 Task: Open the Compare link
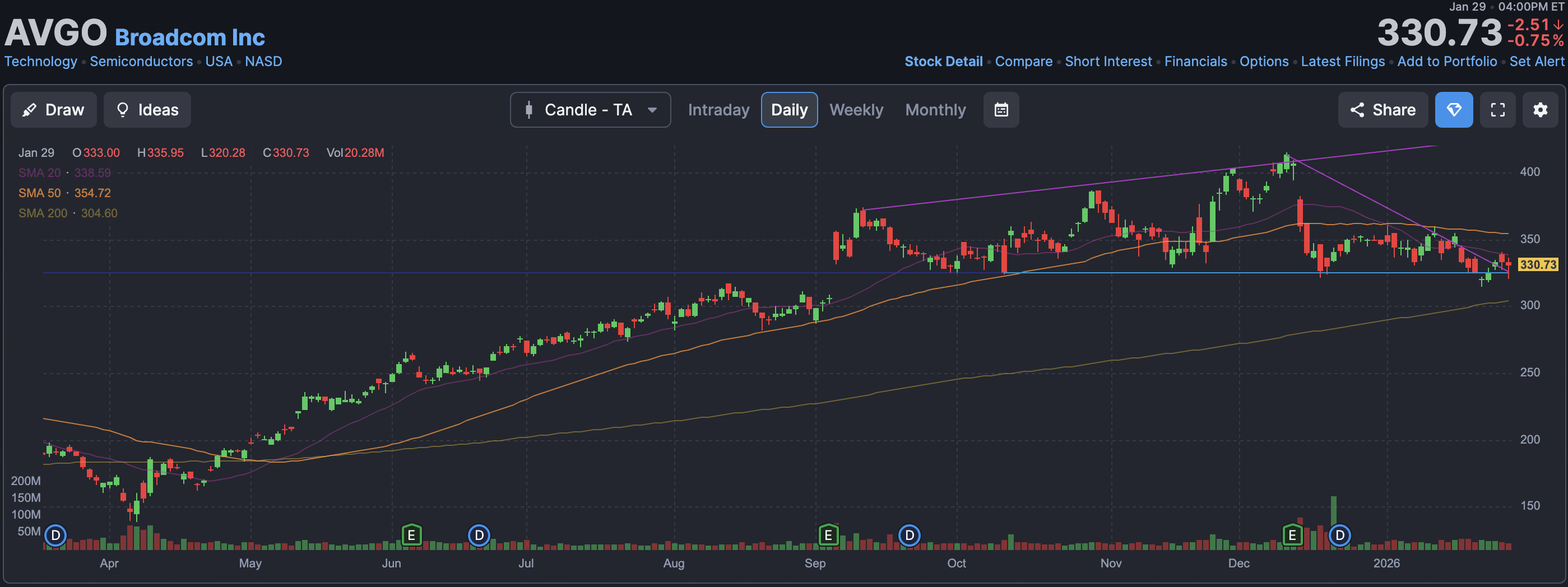(1024, 62)
